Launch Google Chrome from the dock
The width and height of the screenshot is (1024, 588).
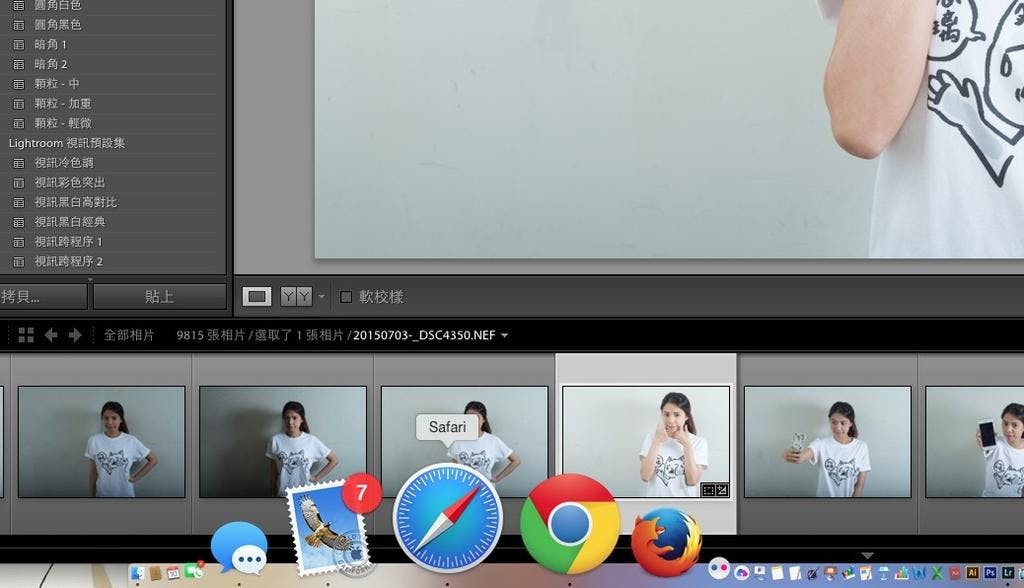click(x=569, y=523)
